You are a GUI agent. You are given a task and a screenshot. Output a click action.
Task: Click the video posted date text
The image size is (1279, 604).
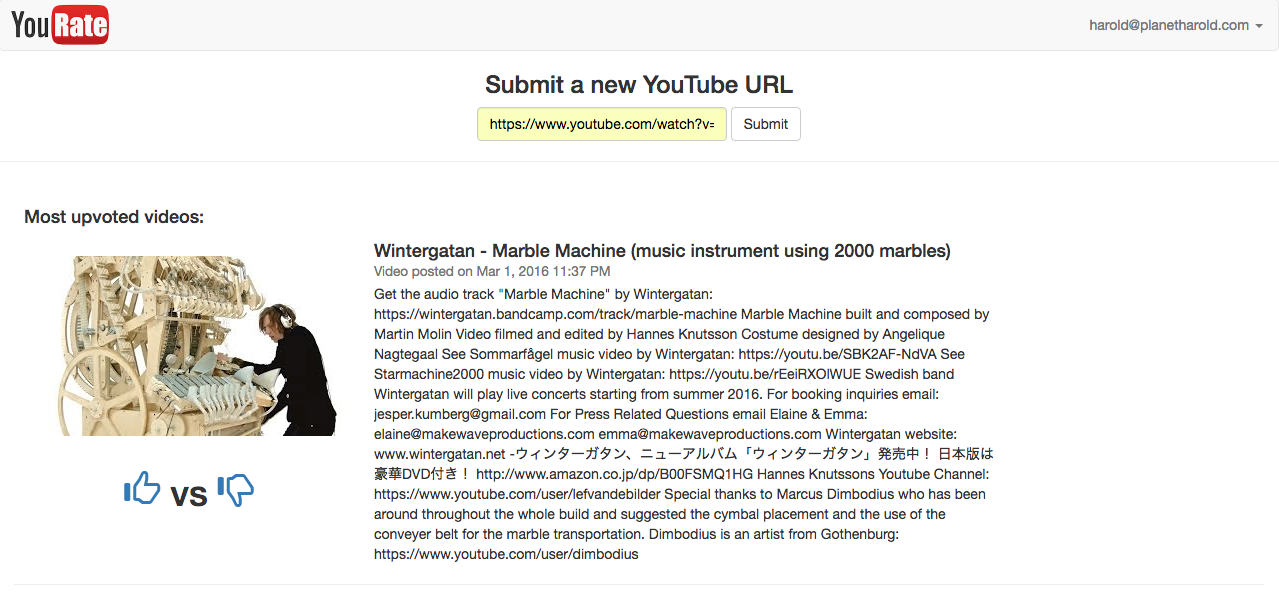click(492, 271)
